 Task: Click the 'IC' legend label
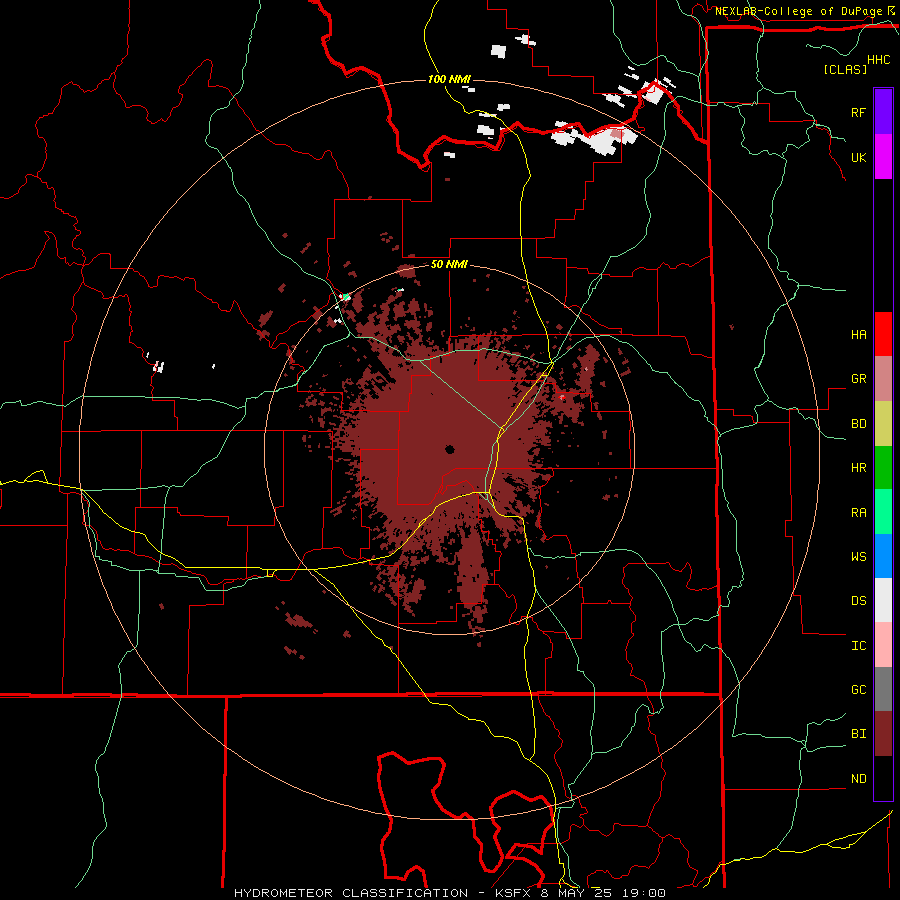click(x=858, y=646)
